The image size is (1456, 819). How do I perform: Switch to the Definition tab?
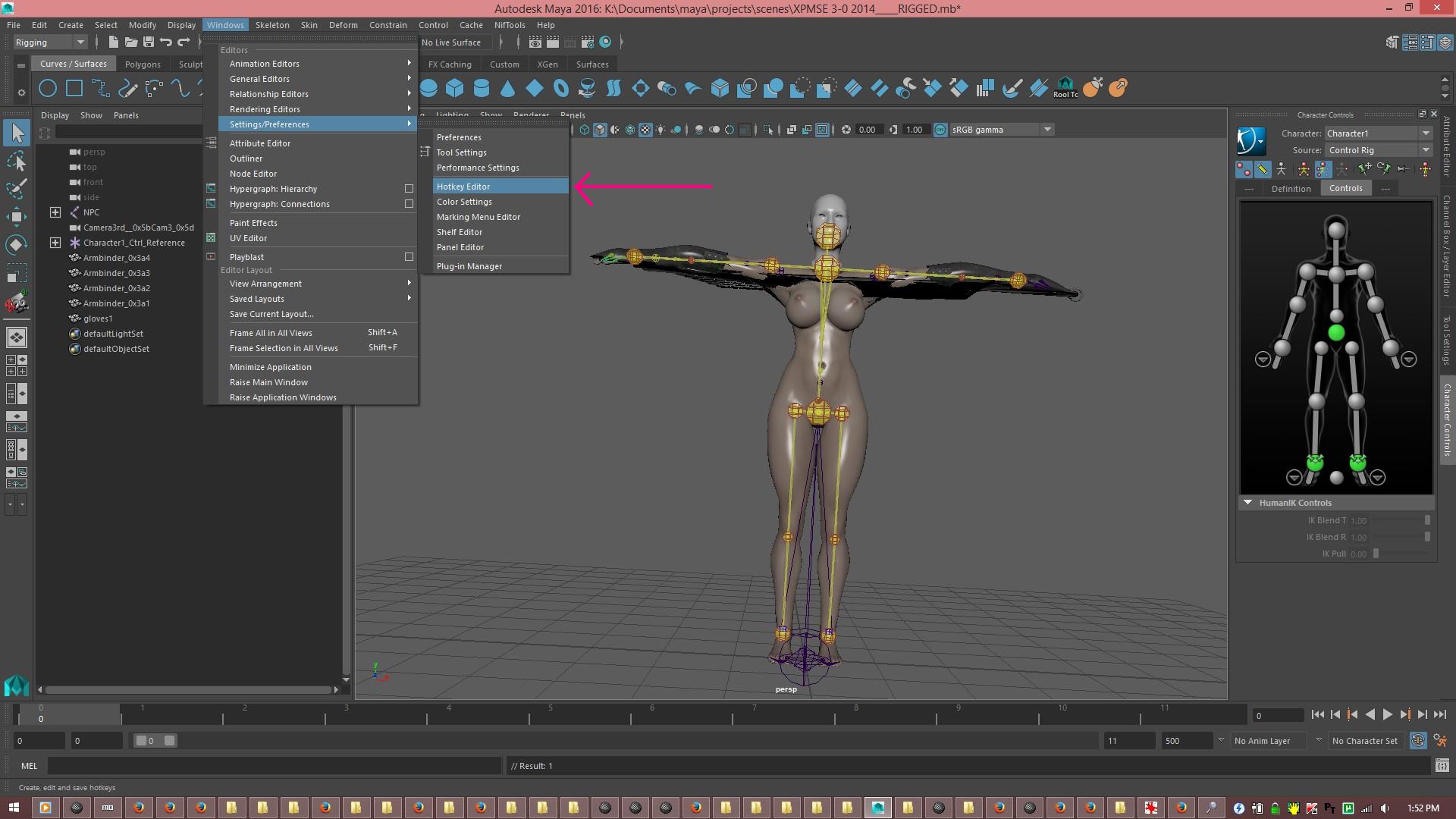[x=1291, y=189]
